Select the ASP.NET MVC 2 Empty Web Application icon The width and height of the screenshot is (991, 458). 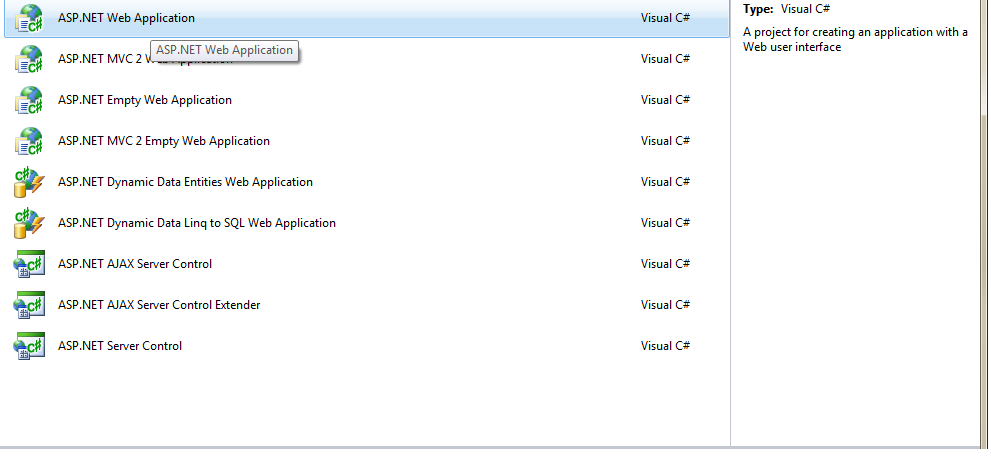(x=28, y=141)
